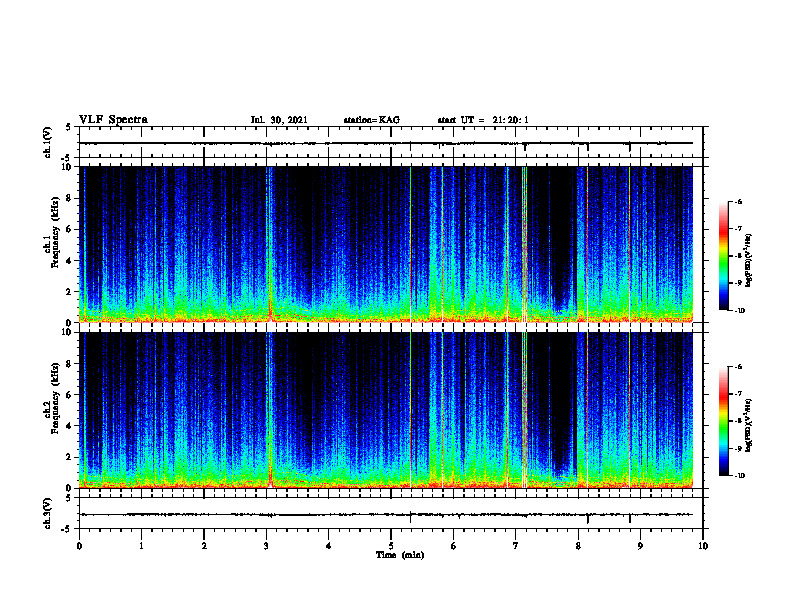Click the "5" tick label on ch.1(V) axis
Viewport: 792px width, 612px height.
[x=69, y=127]
